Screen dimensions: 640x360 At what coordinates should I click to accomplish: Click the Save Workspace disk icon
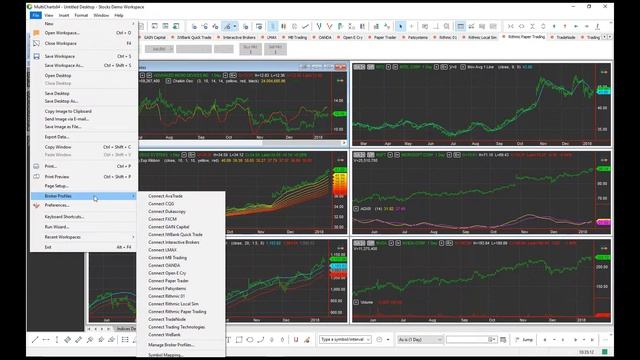coord(36,56)
